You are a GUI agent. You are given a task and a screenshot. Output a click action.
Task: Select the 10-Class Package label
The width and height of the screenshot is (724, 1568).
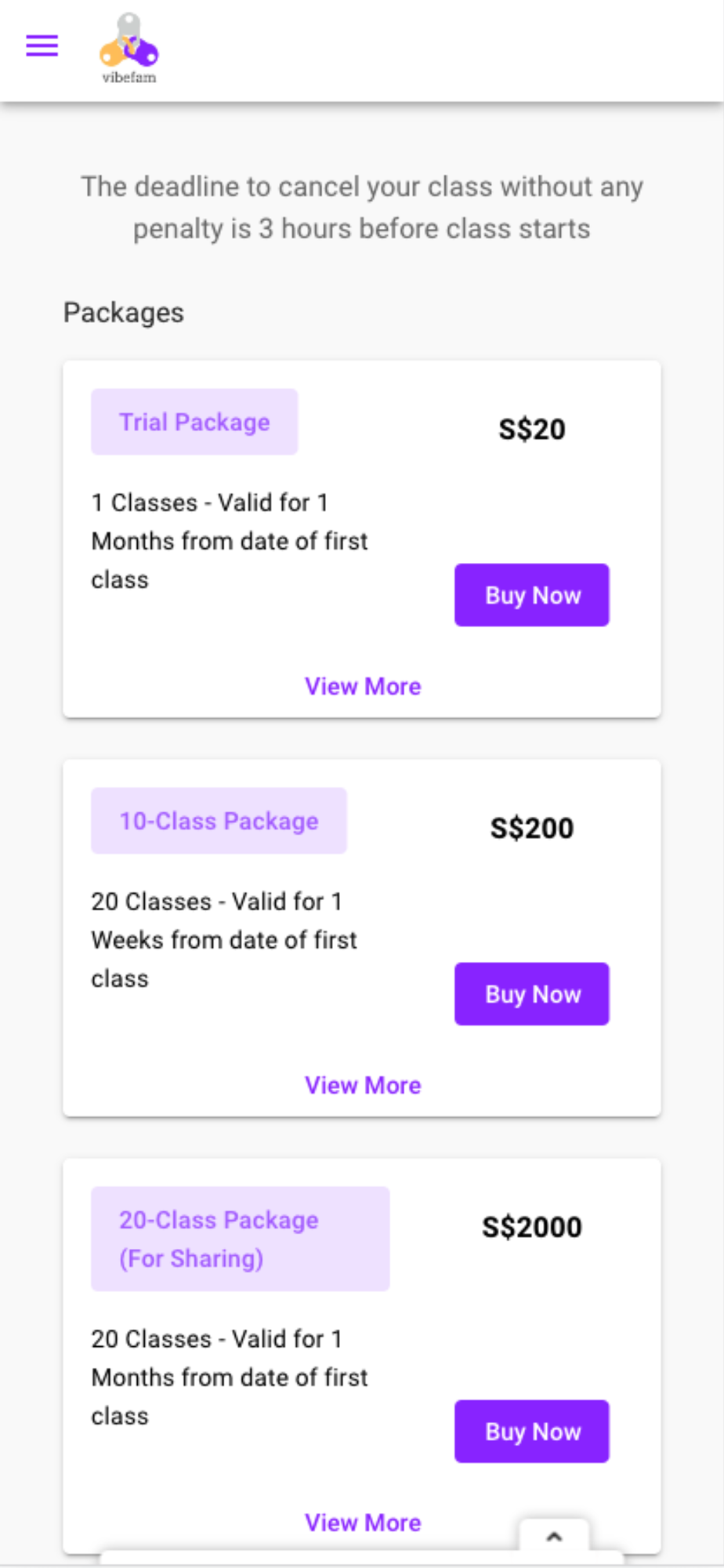point(219,821)
